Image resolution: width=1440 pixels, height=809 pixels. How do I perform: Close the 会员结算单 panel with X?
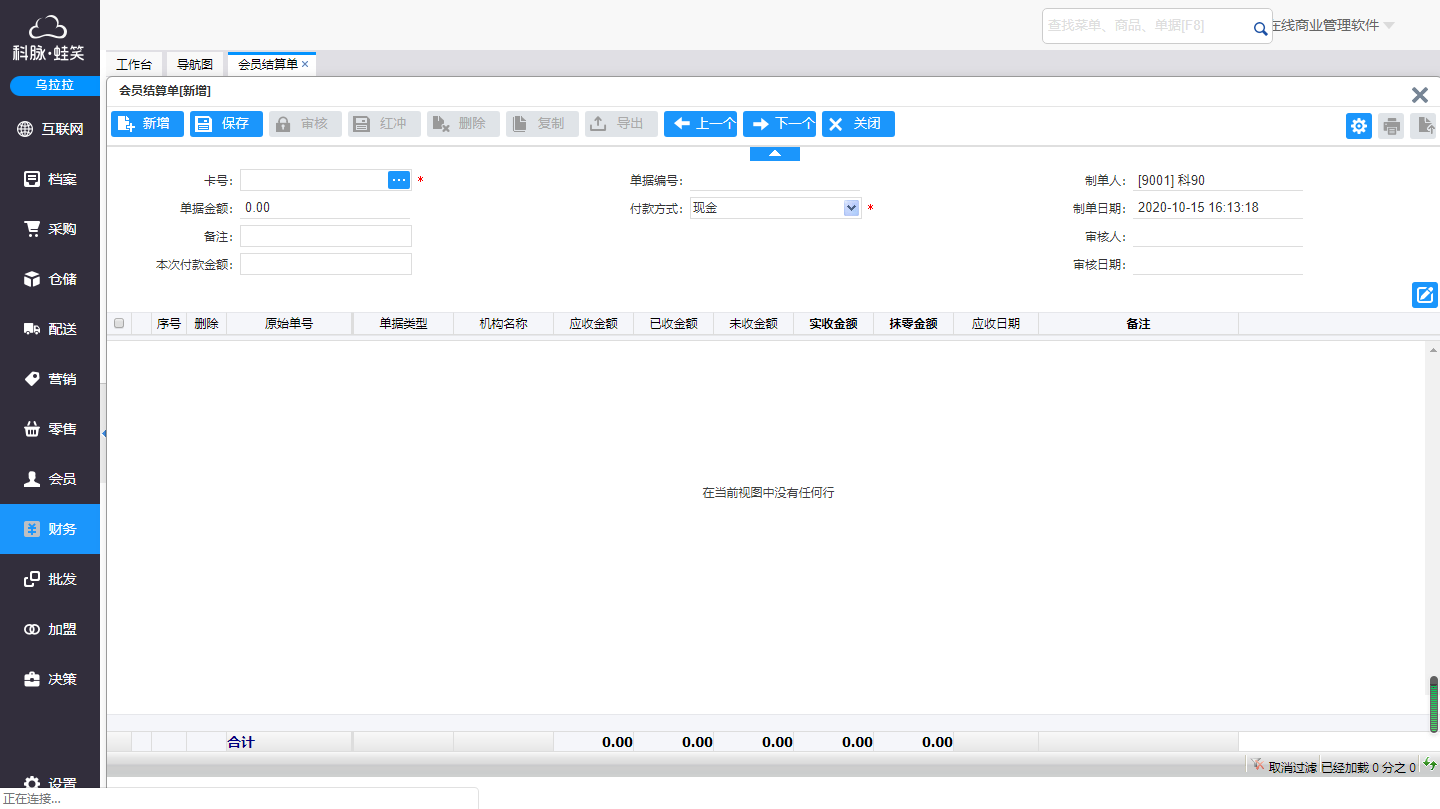point(1419,95)
